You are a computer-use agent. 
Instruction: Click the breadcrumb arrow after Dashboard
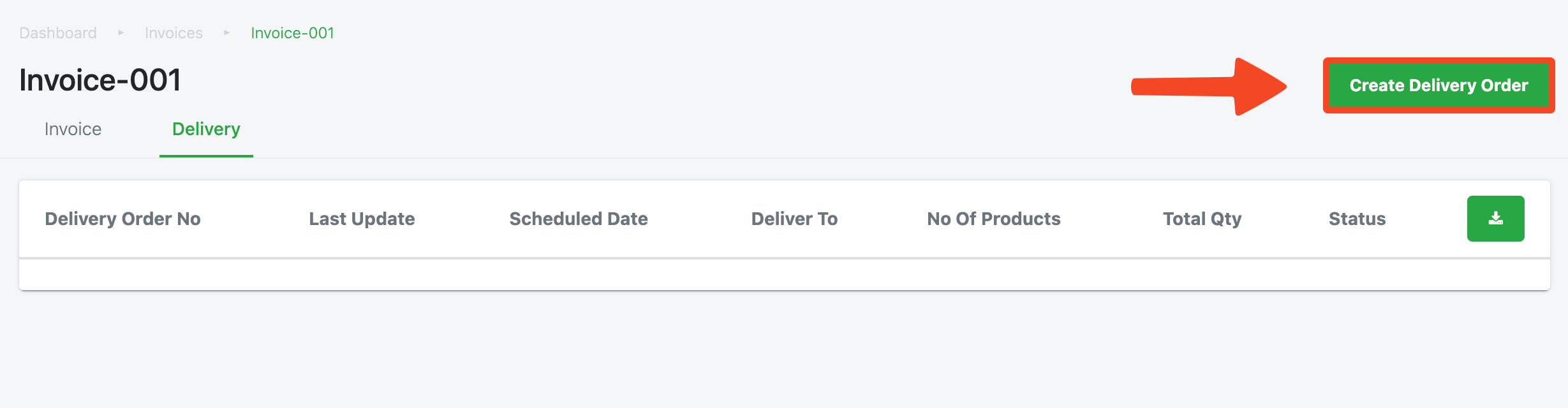click(121, 33)
